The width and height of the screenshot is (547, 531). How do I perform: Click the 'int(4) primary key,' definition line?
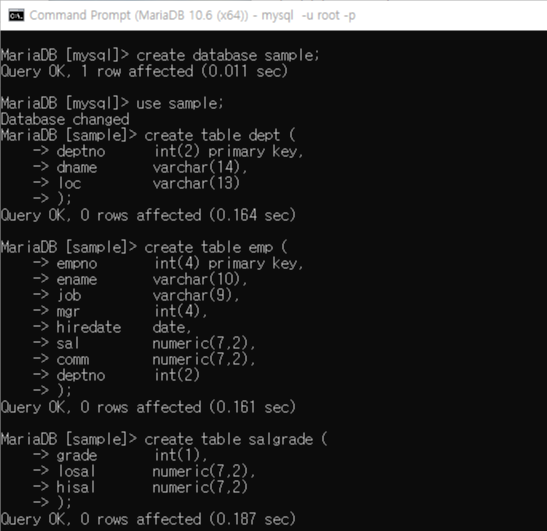[229, 263]
